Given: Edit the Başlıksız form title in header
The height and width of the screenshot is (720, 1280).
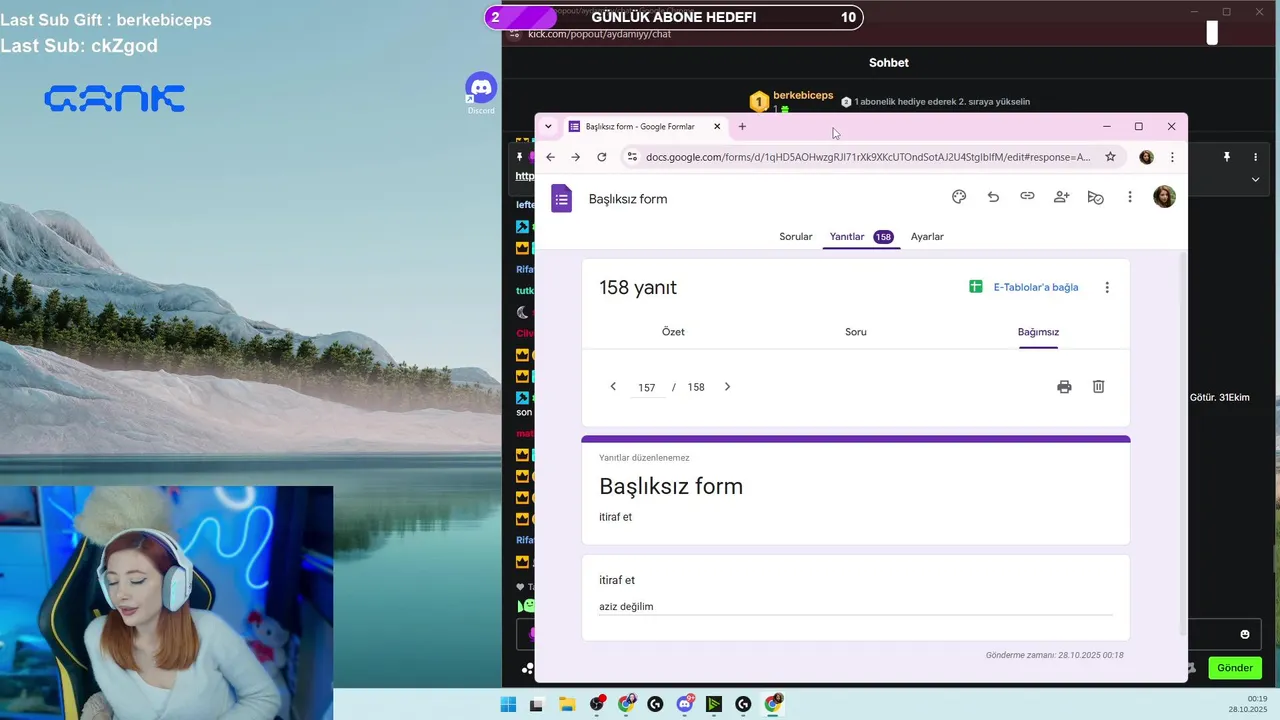Looking at the screenshot, I should coord(628,199).
